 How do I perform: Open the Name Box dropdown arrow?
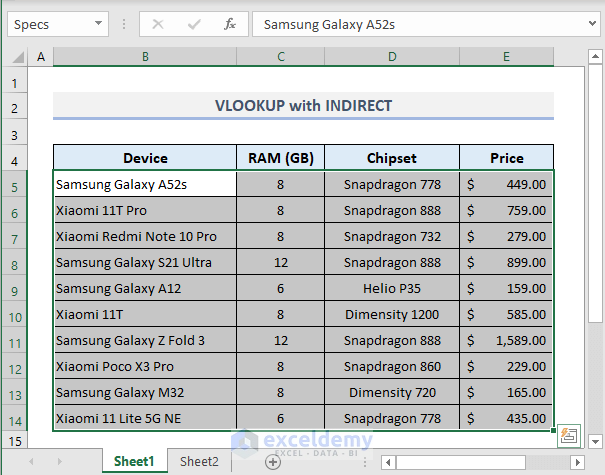tap(98, 24)
